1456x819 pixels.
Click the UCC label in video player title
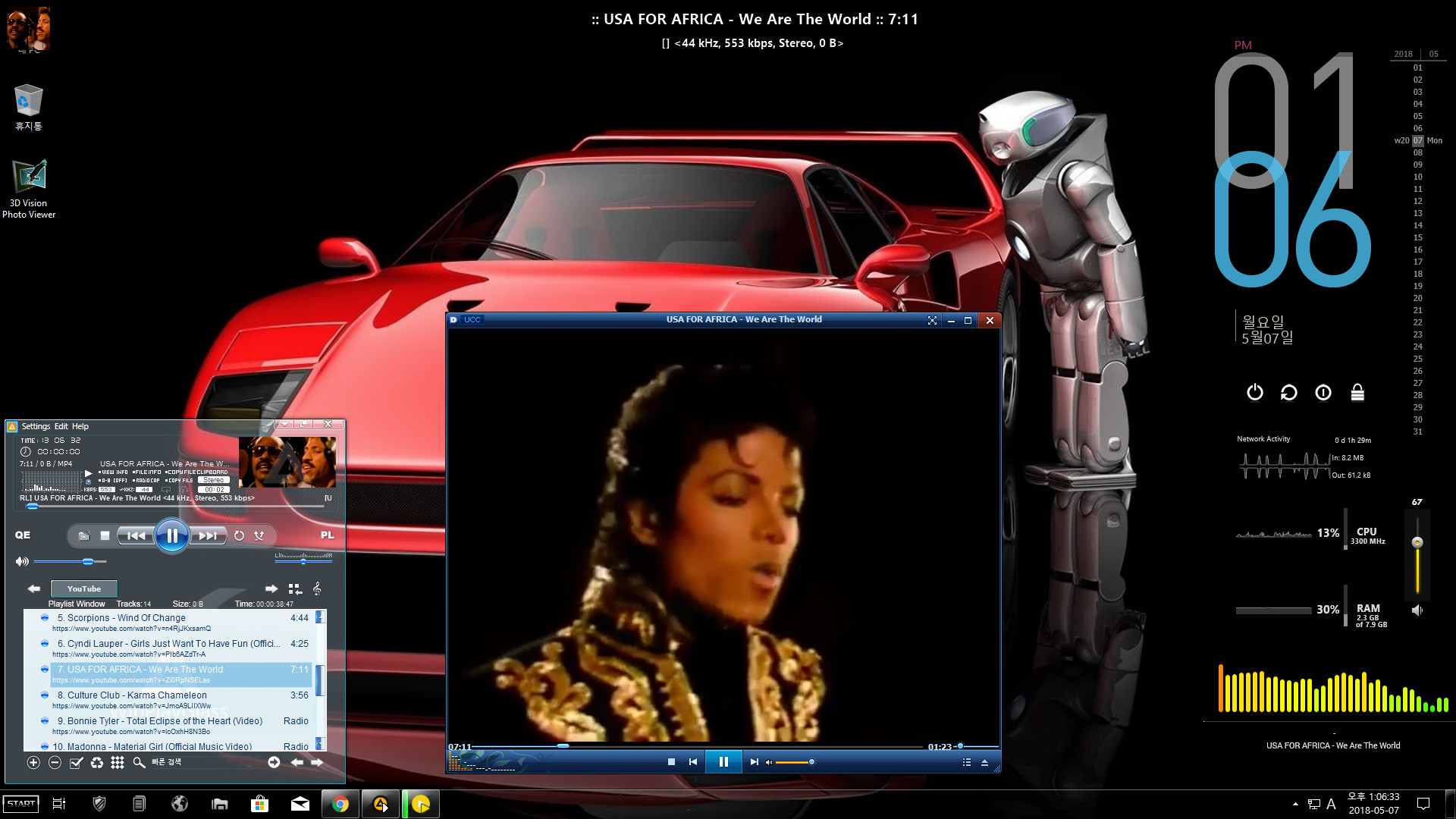click(x=472, y=320)
